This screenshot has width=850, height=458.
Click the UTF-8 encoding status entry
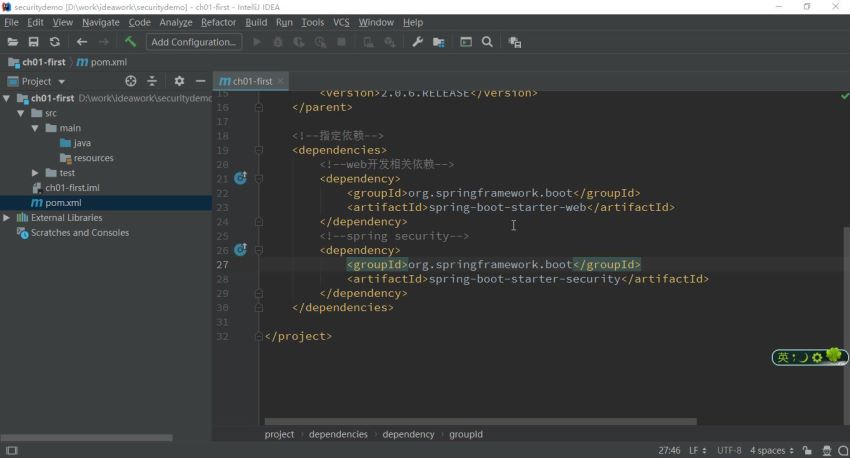click(x=729, y=450)
